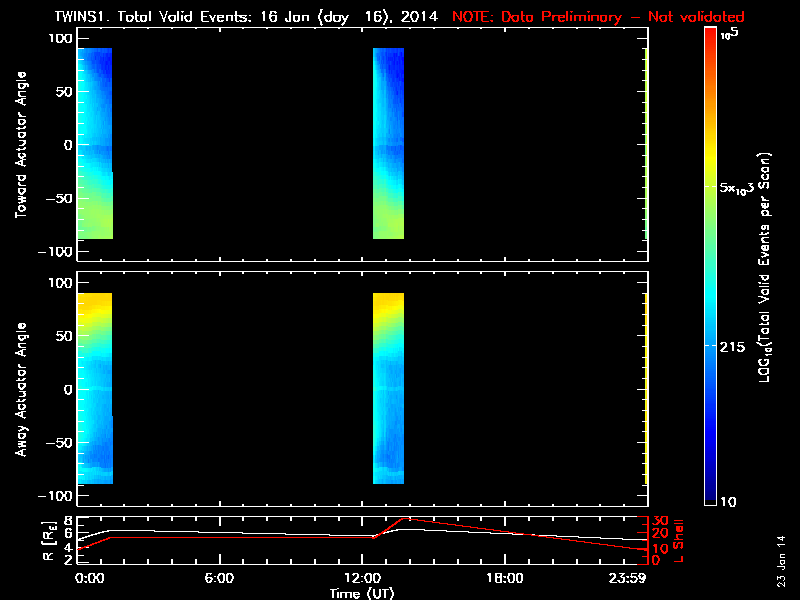Click the midnight data block in Toward panel

point(94,143)
